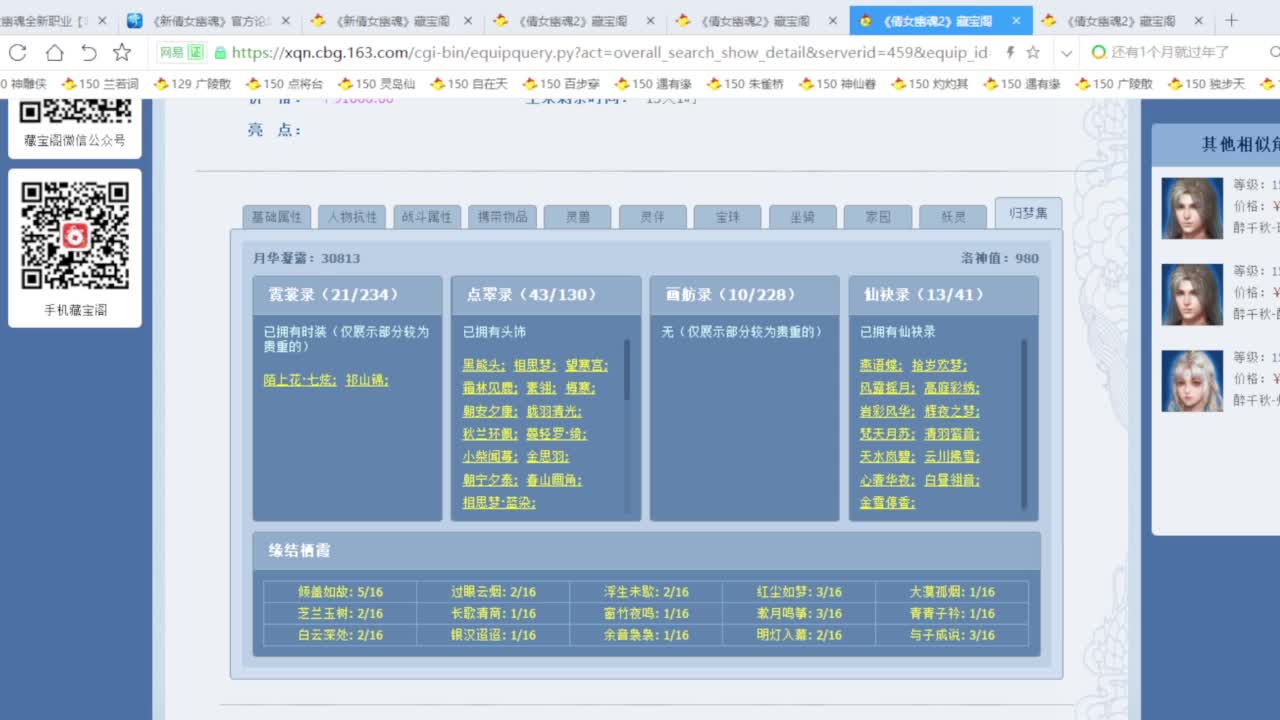Click the 藏宝阁微信公众号 QR code image
1280x720 pixels.
75,111
